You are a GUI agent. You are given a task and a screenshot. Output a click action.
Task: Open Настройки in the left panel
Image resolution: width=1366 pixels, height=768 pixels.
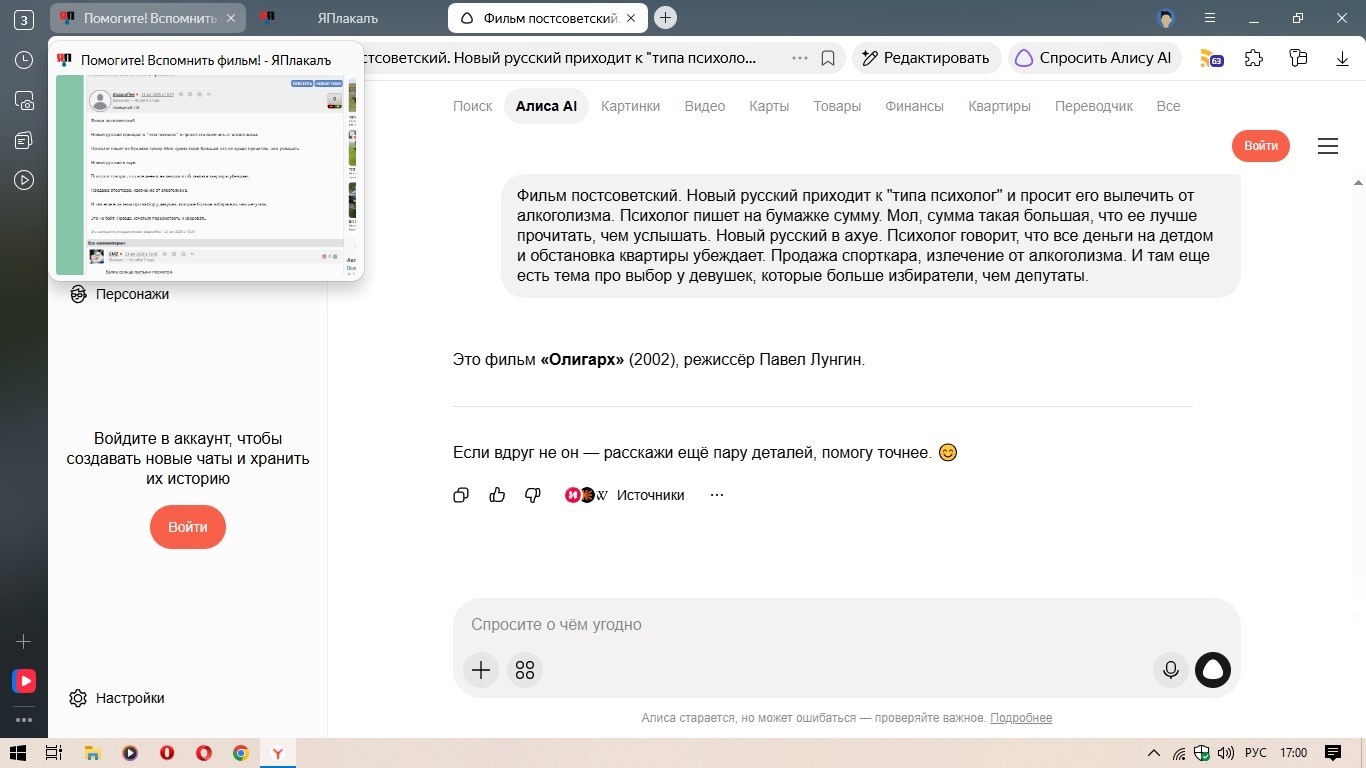point(117,698)
